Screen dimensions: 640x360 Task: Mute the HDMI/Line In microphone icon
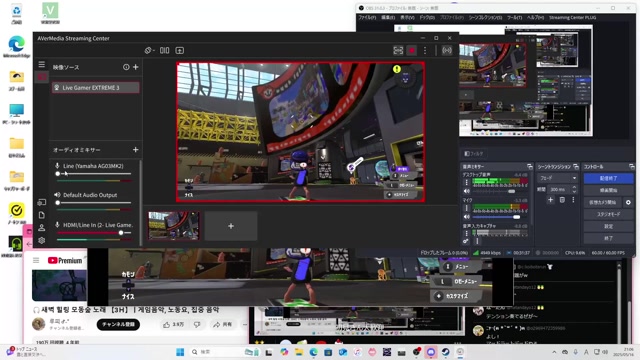pos(57,224)
